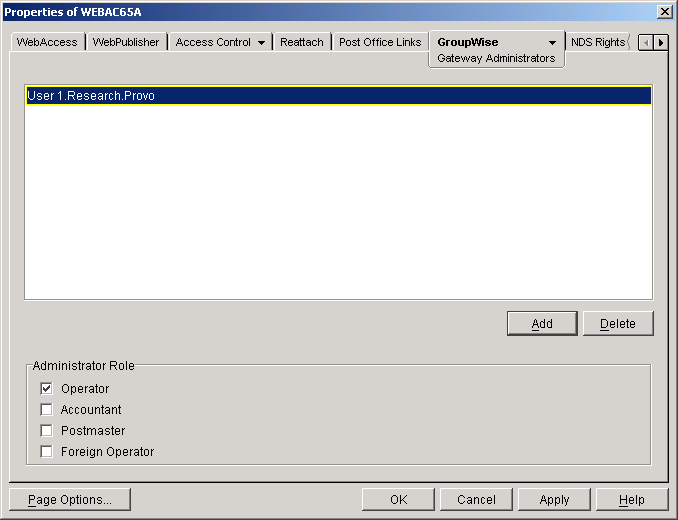The height and width of the screenshot is (520, 678).
Task: Open the Page Options dialog
Action: point(70,499)
